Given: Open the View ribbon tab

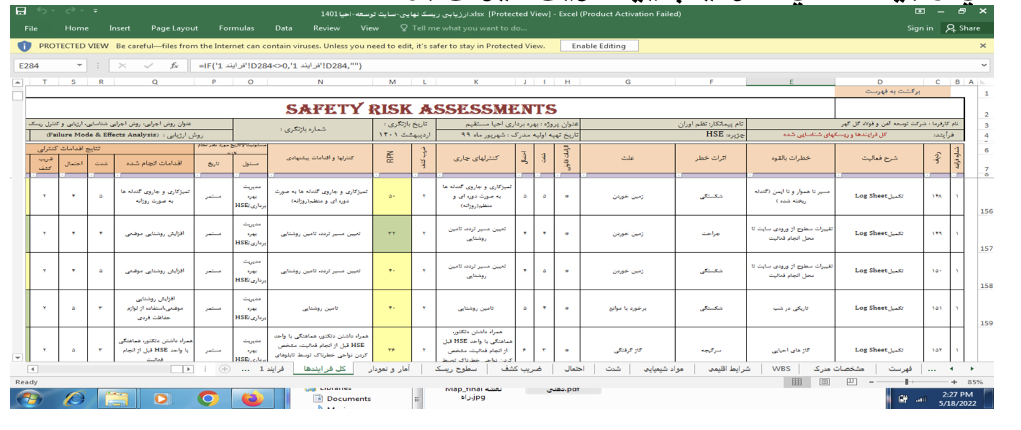Looking at the screenshot, I should pos(369,28).
